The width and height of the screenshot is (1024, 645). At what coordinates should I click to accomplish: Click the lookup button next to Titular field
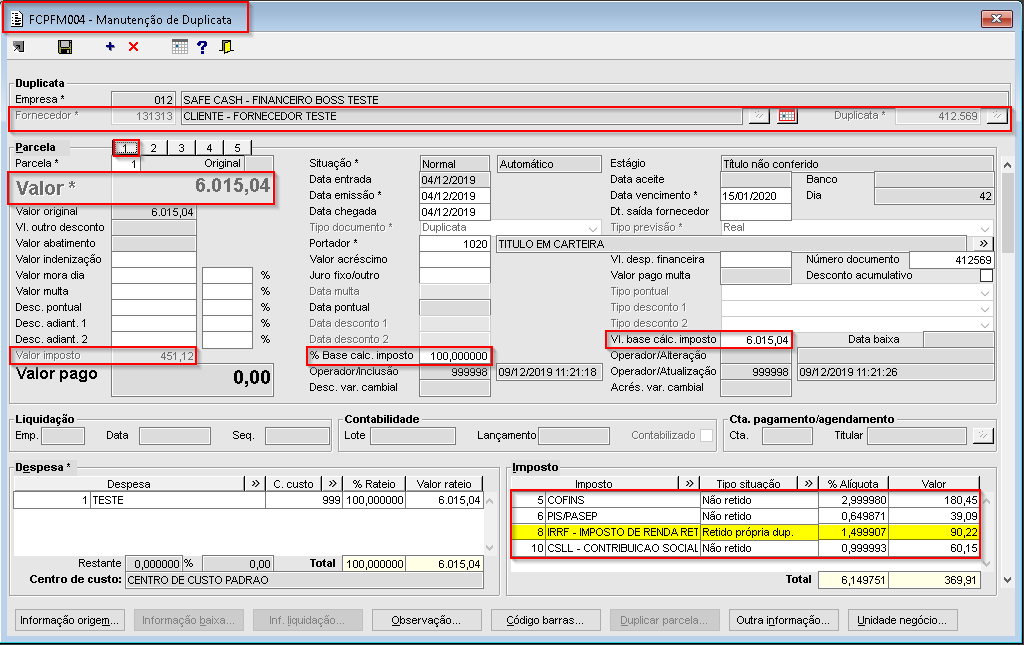coord(983,435)
